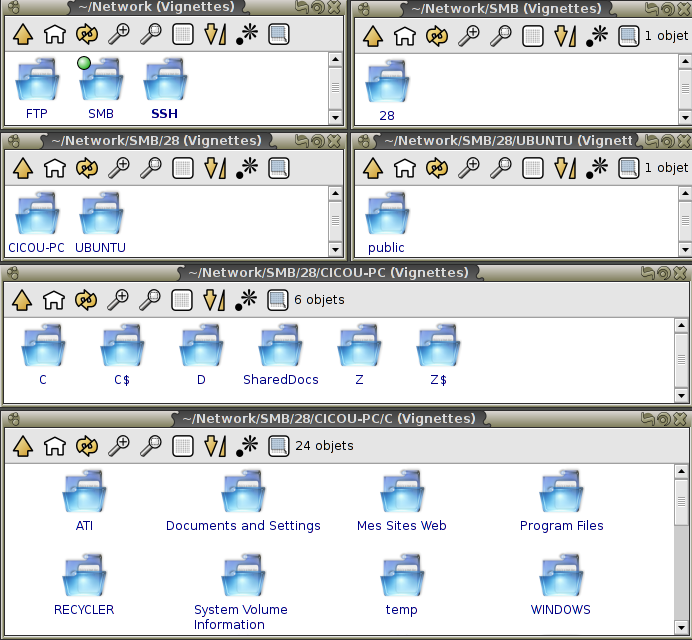Viewport: 692px width, 640px height.
Task: Toggle hidden files in SMB/28 window
Action: click(247, 168)
